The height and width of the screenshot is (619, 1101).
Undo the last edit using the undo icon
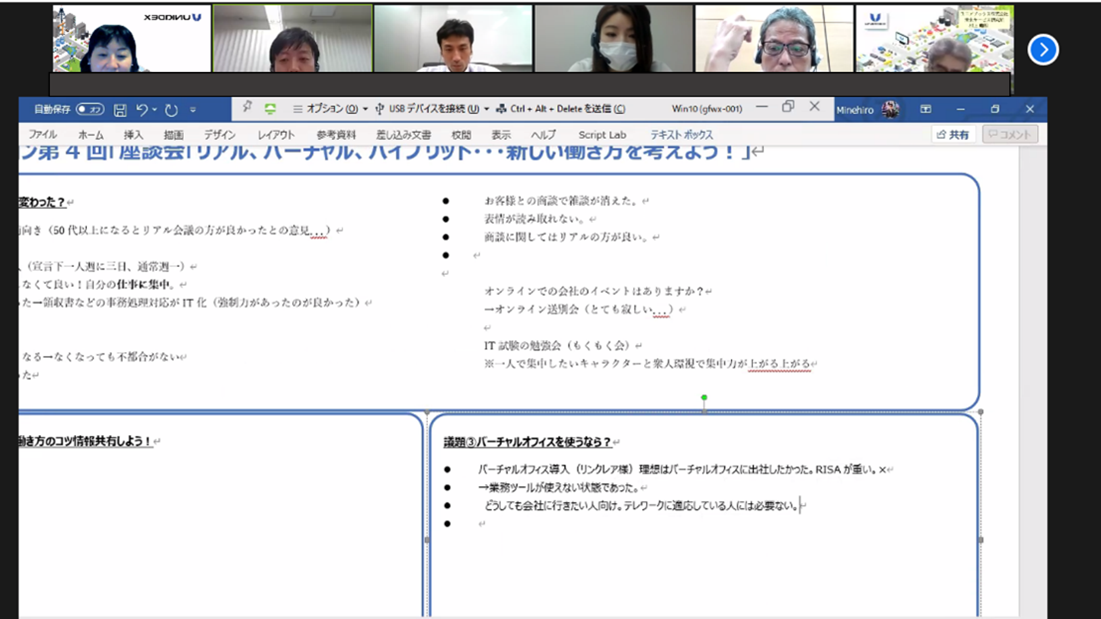click(143, 109)
